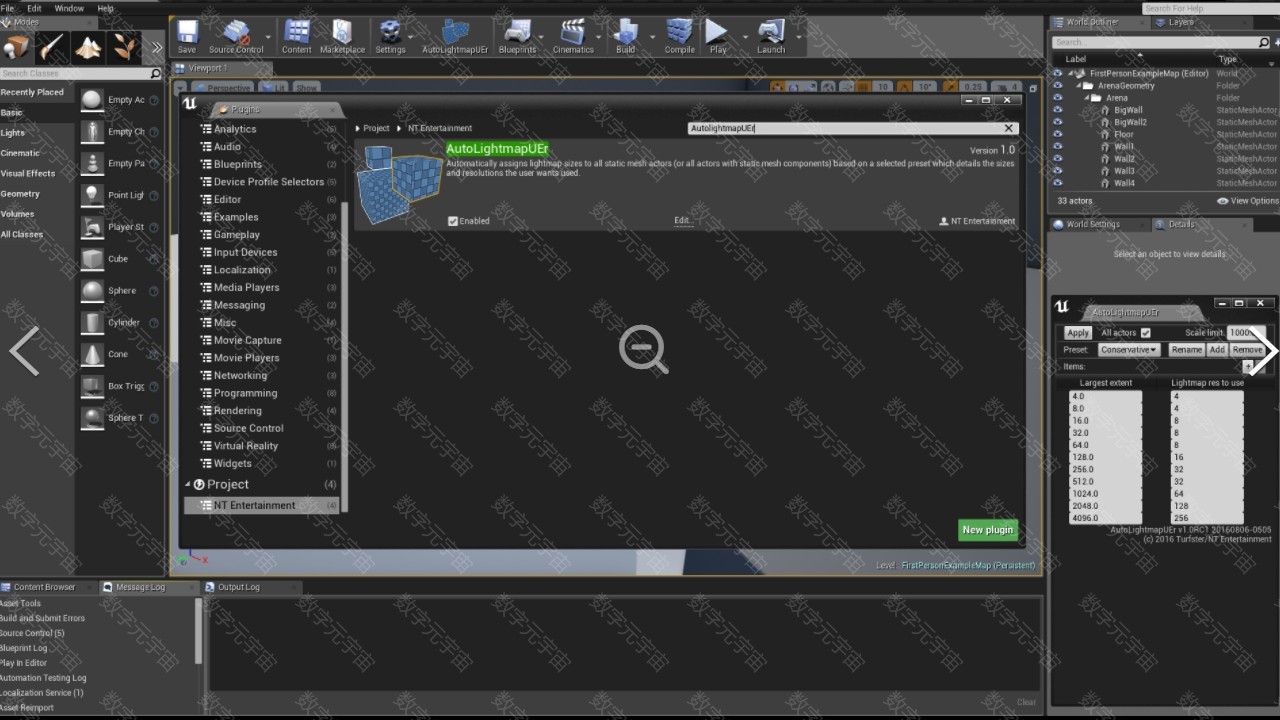Open the Cinematics toolbar icon
Screen dimensions: 1280x720
(x=573, y=34)
